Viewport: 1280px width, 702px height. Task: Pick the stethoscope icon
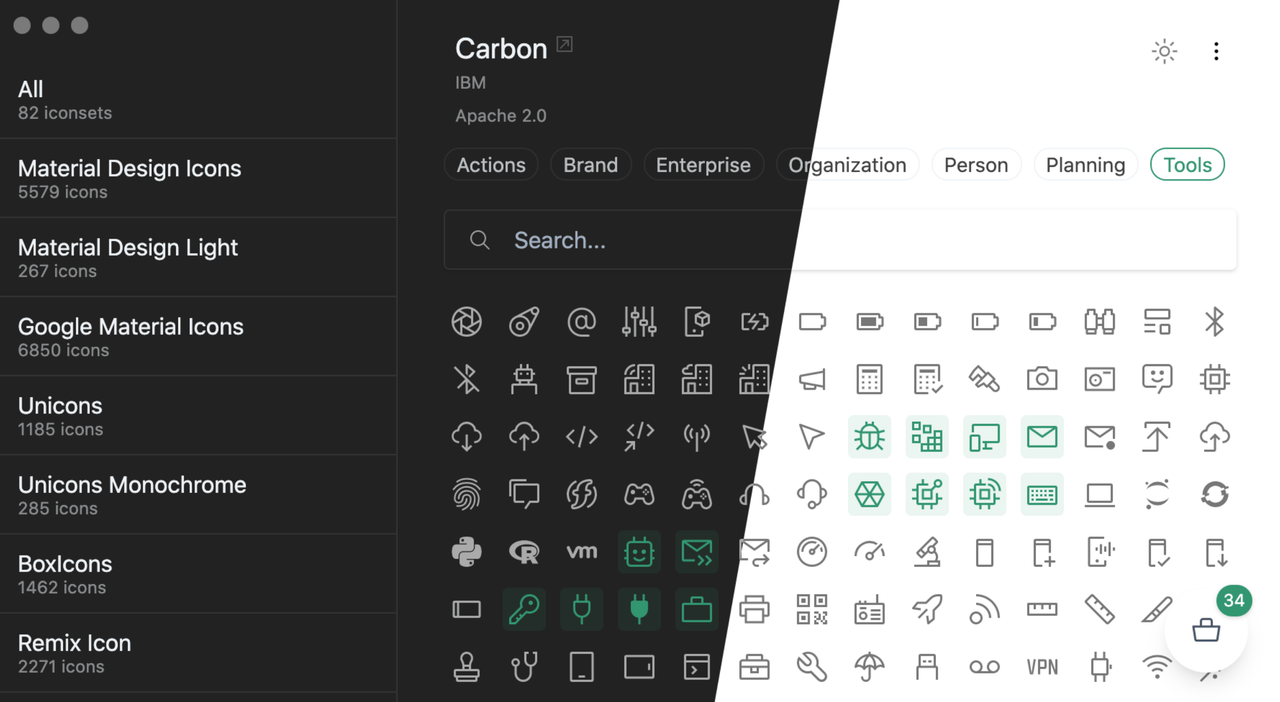pos(524,667)
